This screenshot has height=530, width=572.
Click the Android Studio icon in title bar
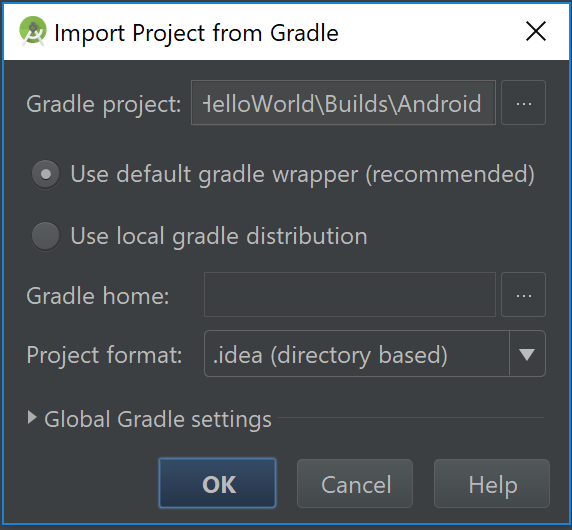pyautogui.click(x=33, y=31)
